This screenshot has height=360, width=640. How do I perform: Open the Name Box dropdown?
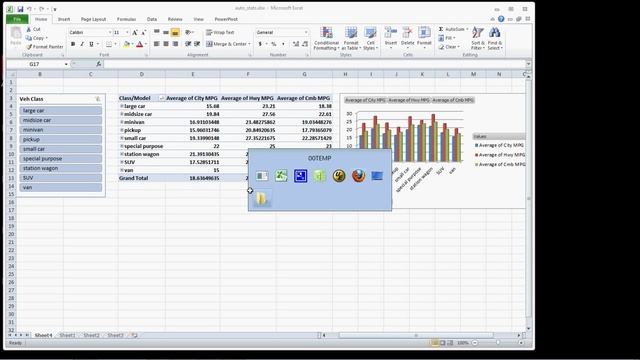tap(66, 64)
